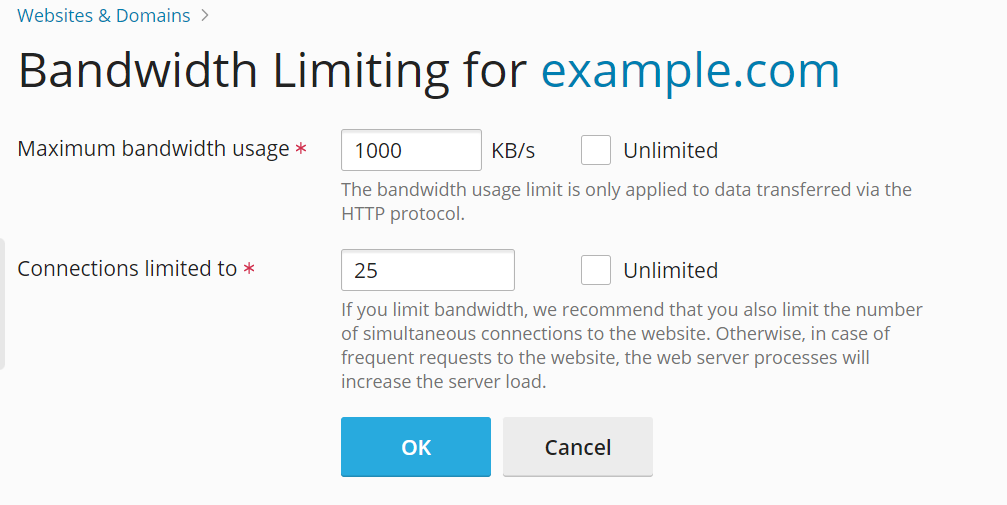Viewport: 1007px width, 505px height.
Task: Enable Unlimited checkbox for maximum bandwidth usage
Action: 596,151
